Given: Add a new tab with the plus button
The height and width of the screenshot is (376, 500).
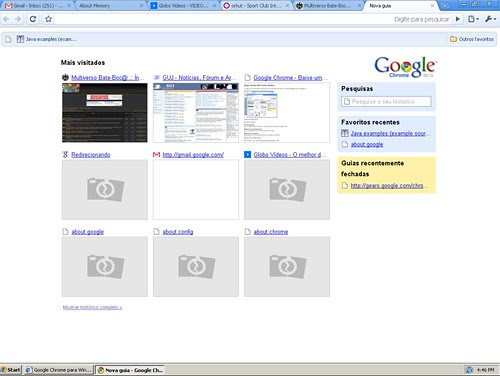Looking at the screenshot, I should pos(445,6).
